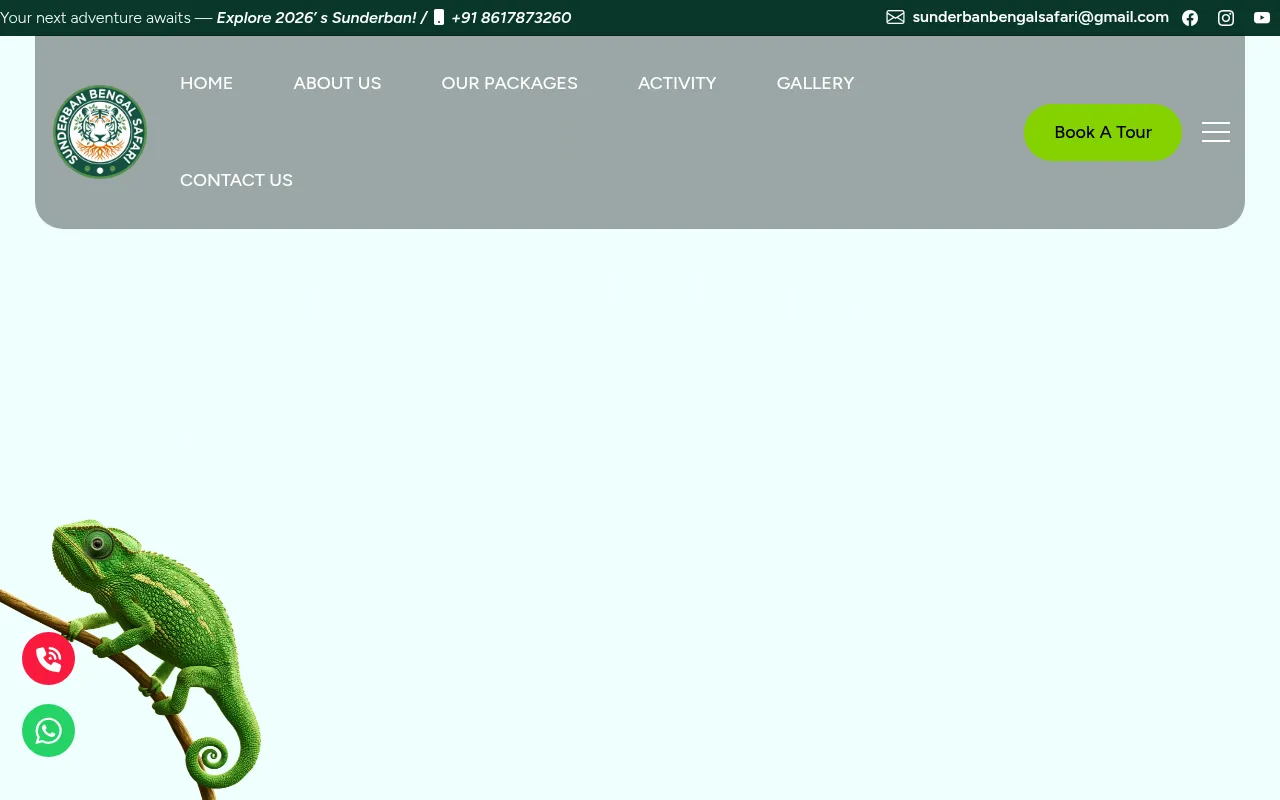This screenshot has width=1280, height=800.
Task: Click the Book A Tour button
Action: pos(1103,132)
